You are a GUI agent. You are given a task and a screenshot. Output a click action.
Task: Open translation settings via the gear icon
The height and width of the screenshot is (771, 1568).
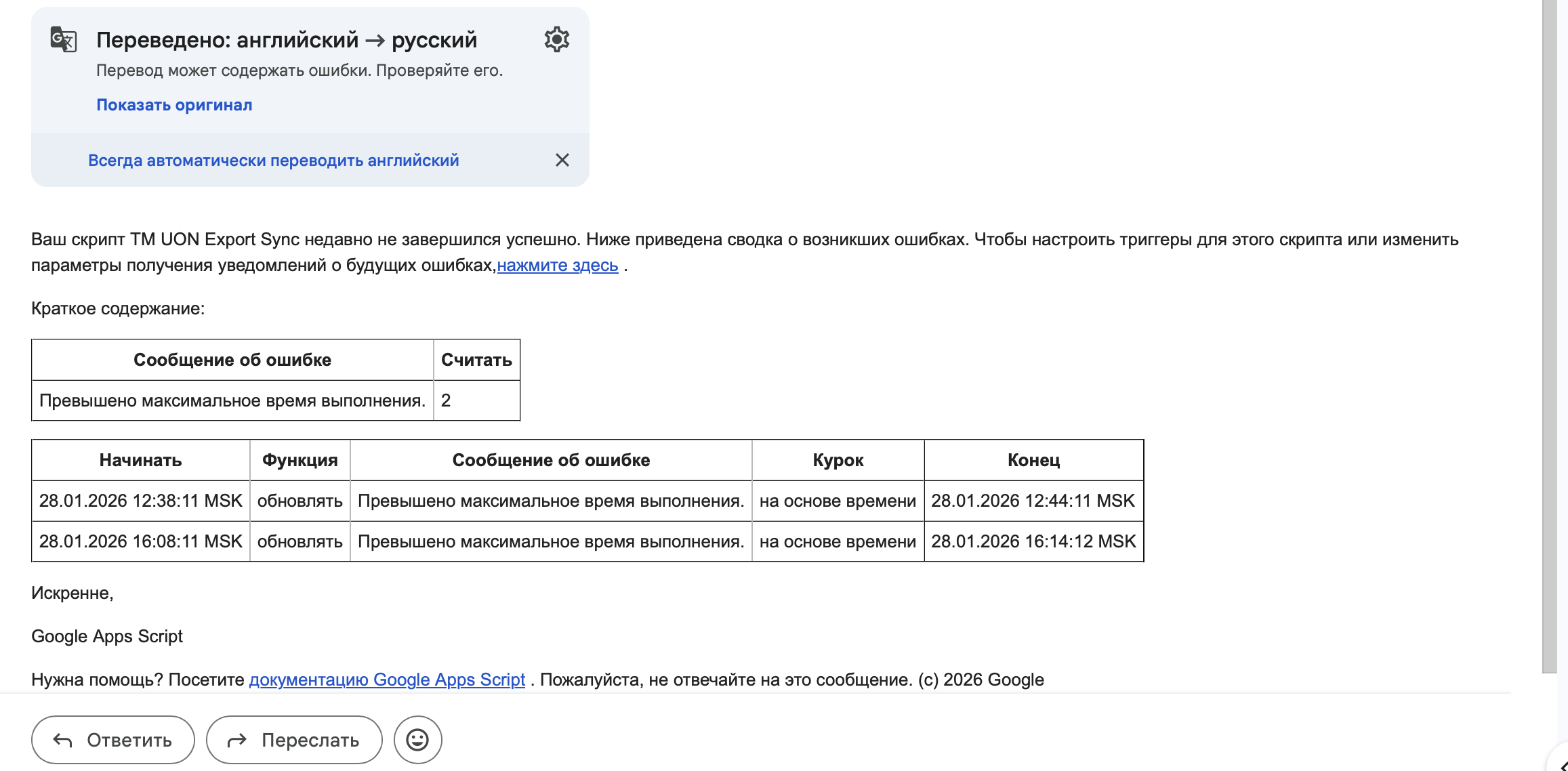click(556, 39)
